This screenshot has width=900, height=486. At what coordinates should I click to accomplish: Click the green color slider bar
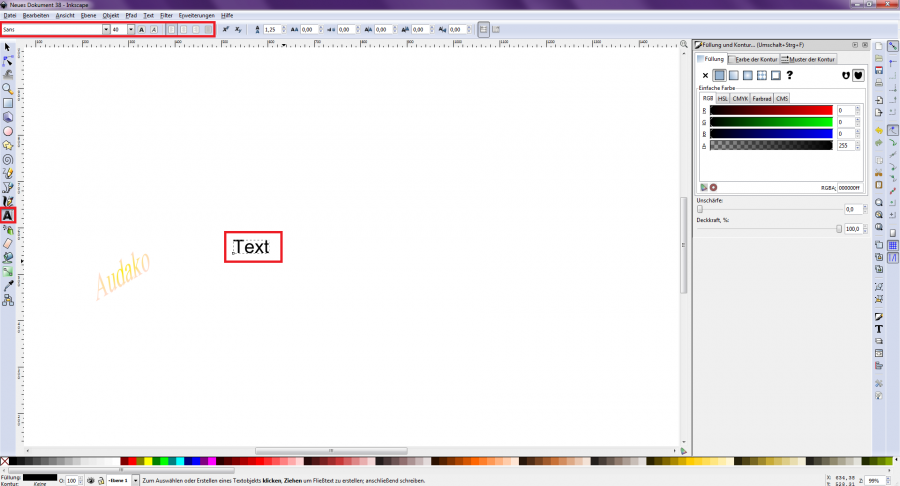(x=770, y=122)
